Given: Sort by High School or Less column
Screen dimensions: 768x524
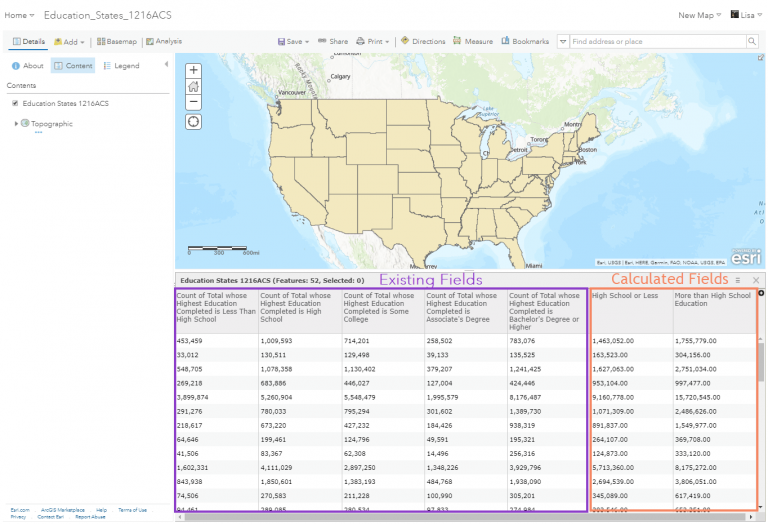Looking at the screenshot, I should coord(632,311).
